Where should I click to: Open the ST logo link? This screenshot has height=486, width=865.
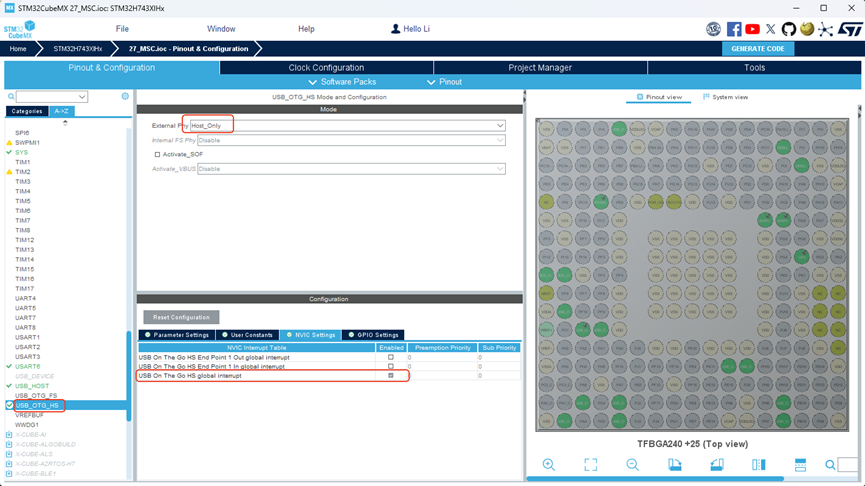point(850,29)
